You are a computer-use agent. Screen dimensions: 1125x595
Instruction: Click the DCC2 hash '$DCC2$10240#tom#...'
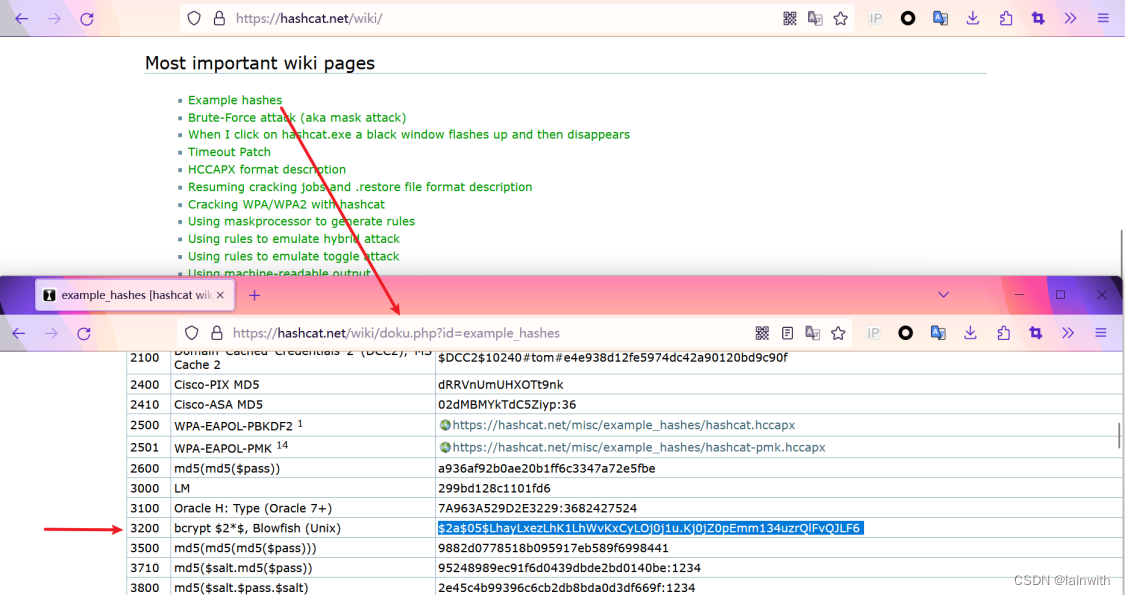click(x=613, y=357)
